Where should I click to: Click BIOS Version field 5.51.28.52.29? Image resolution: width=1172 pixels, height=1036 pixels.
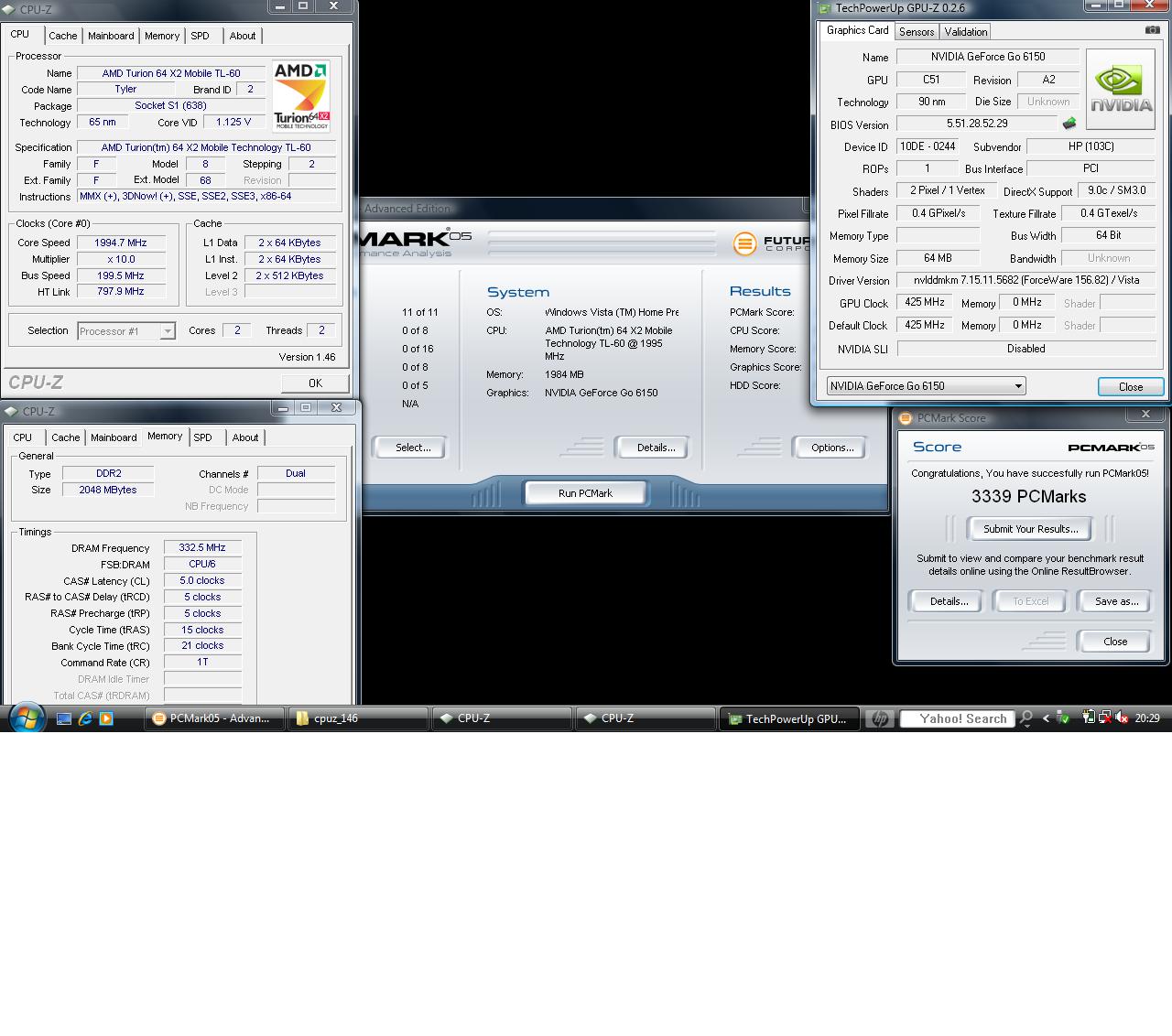(x=977, y=124)
